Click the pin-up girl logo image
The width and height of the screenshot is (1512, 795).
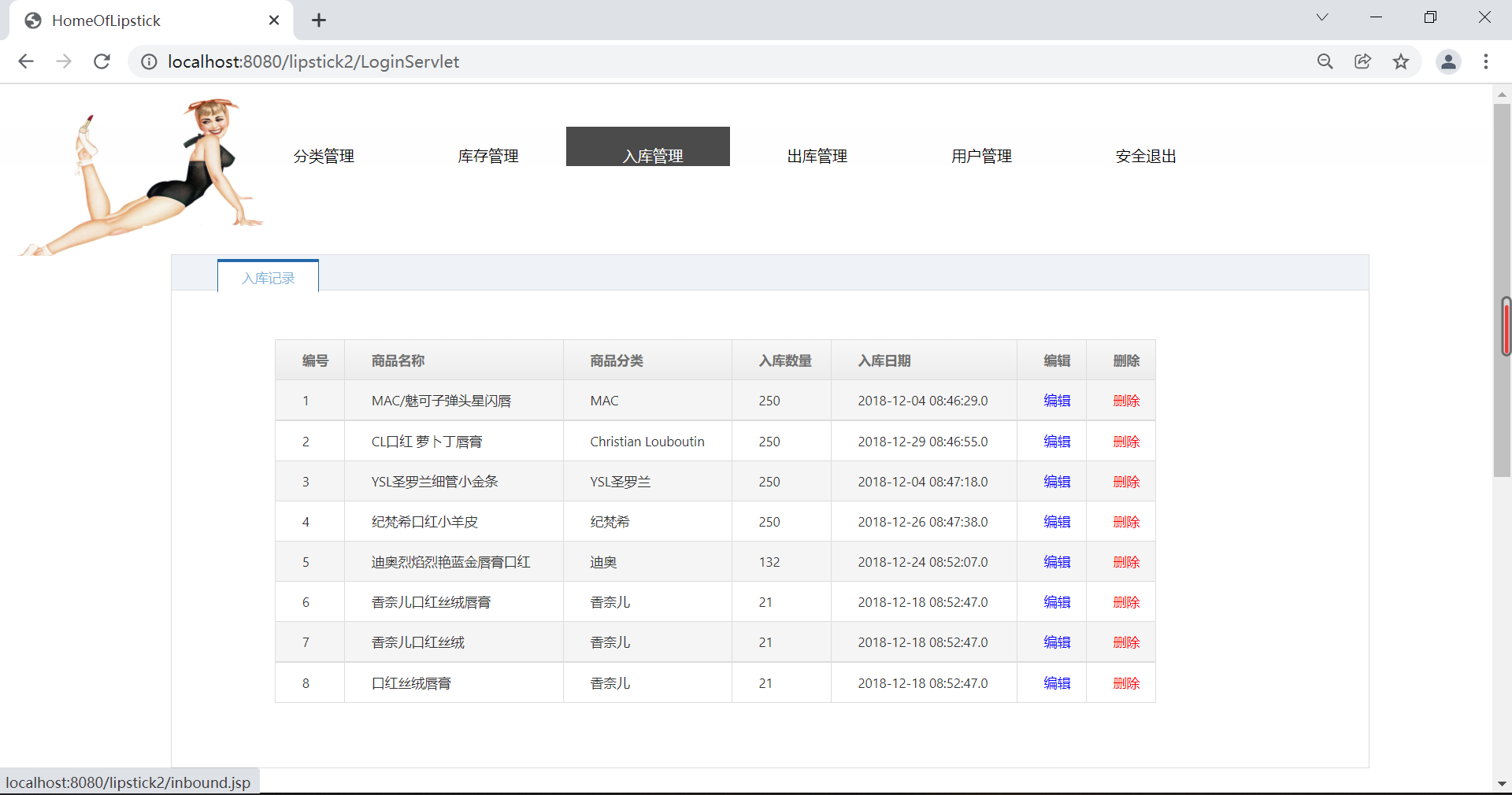click(x=140, y=176)
